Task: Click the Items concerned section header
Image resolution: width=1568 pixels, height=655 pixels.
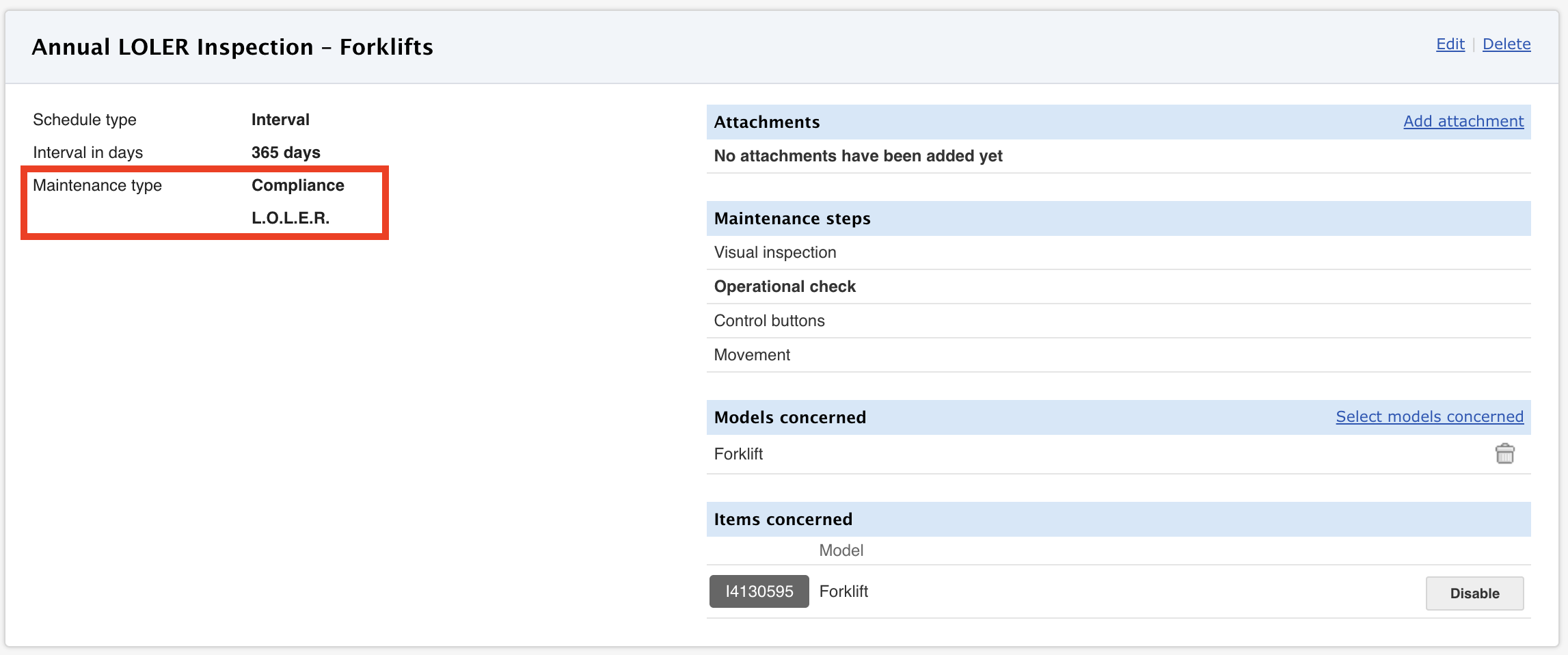Action: click(x=783, y=520)
